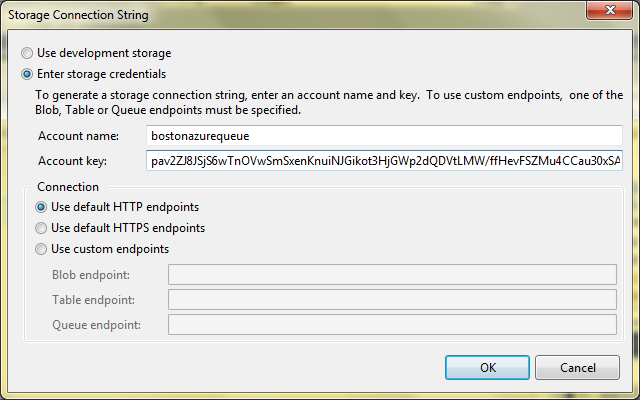Enable the Use custom endpoints option
This screenshot has height=400, width=640.
tap(41, 249)
